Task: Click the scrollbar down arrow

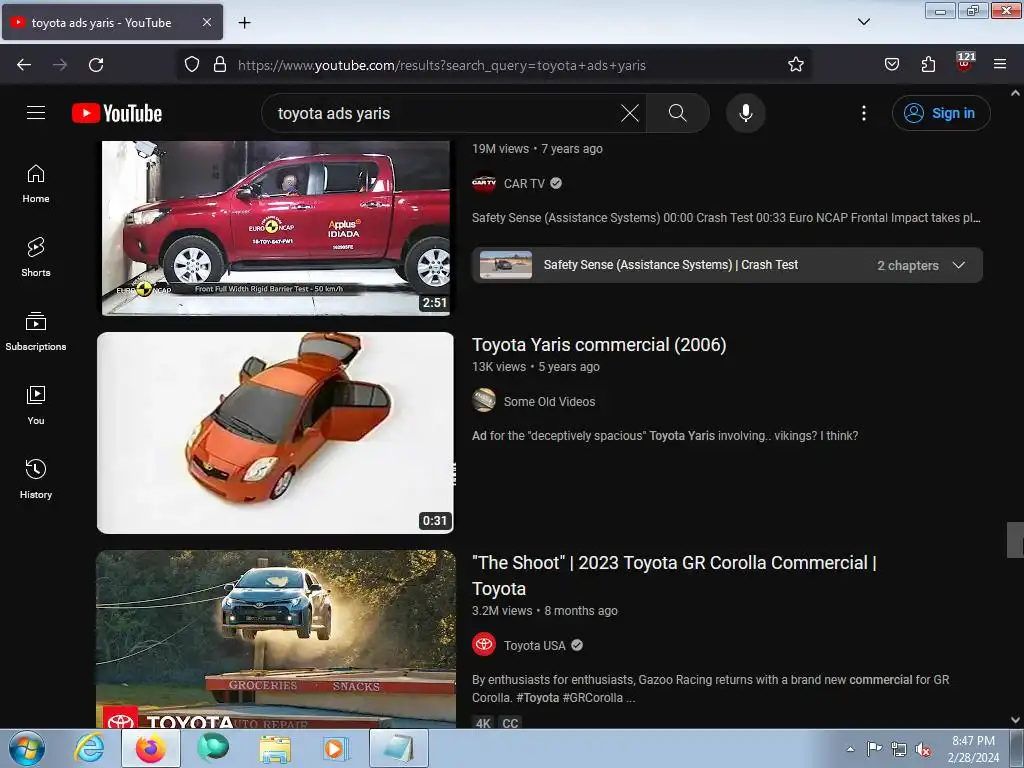Action: pos(1015,720)
